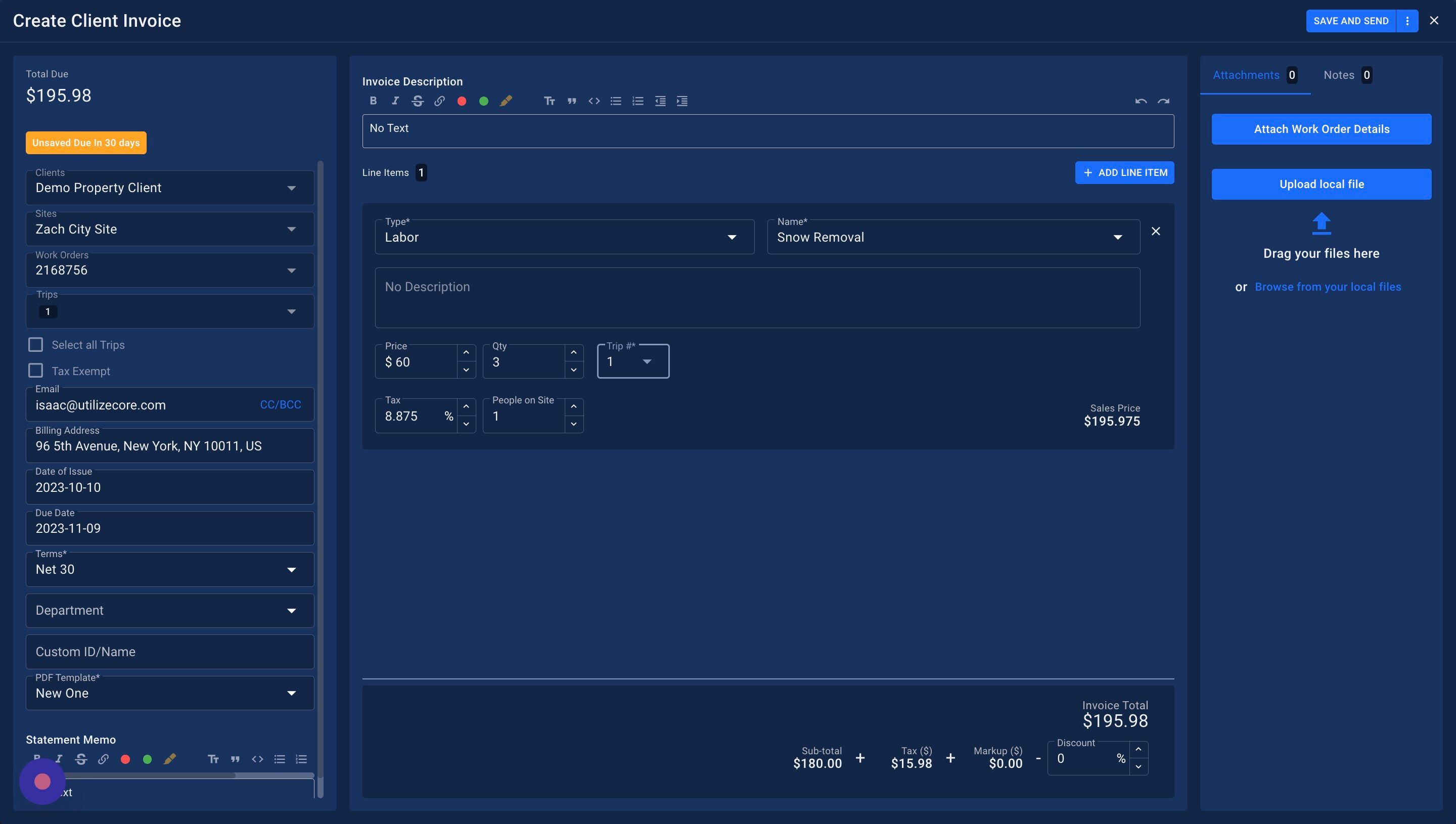The height and width of the screenshot is (824, 1456).
Task: Check the Select all Trips checkbox
Action: point(36,345)
